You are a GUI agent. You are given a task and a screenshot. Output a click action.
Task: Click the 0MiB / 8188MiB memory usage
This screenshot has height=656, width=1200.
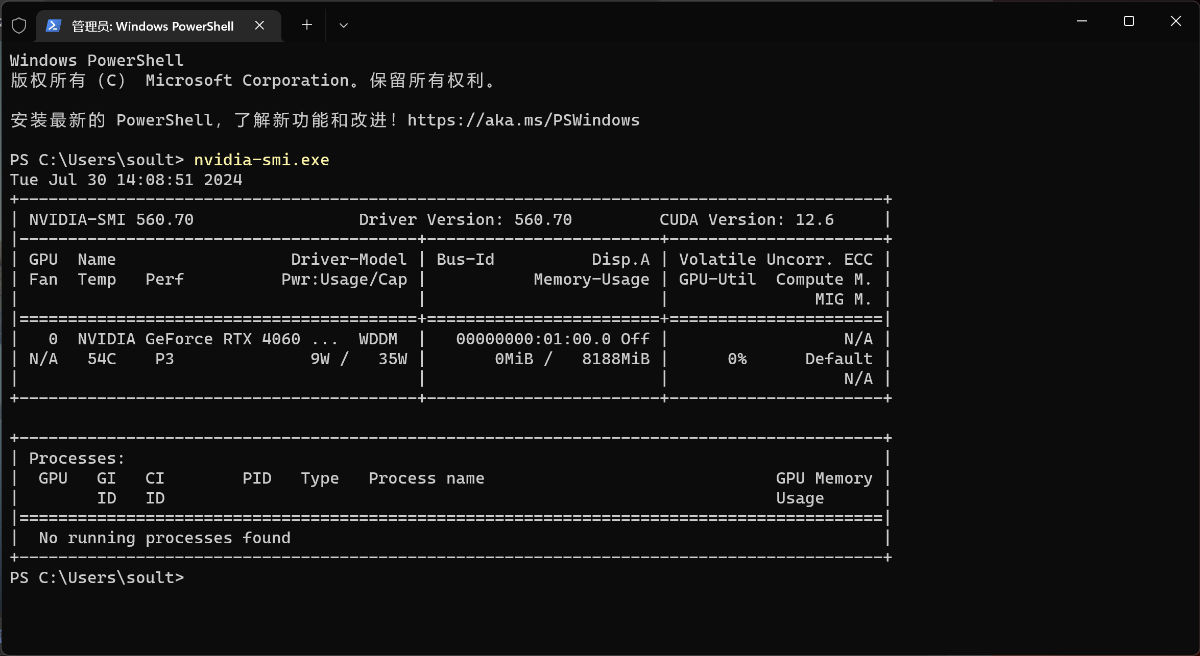[572, 359]
